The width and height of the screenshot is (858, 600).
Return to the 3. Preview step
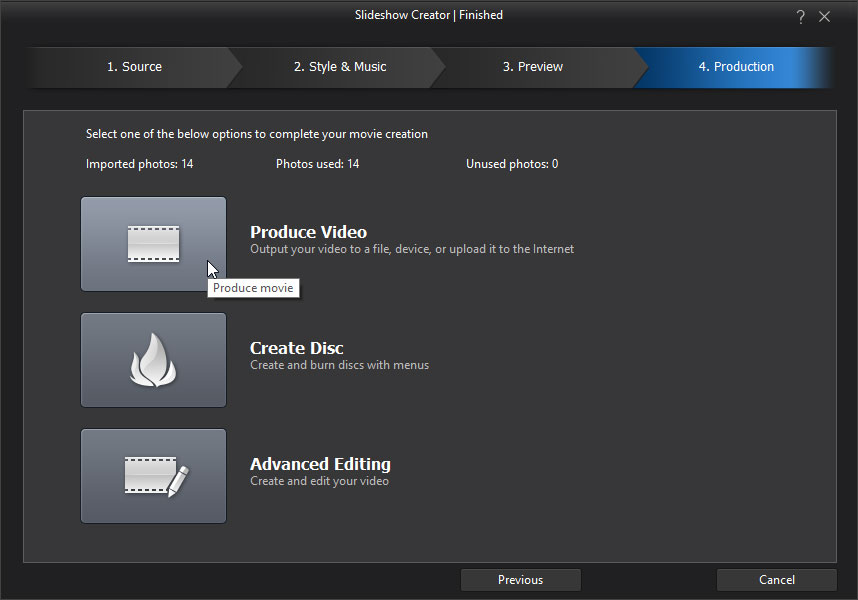[x=532, y=67]
